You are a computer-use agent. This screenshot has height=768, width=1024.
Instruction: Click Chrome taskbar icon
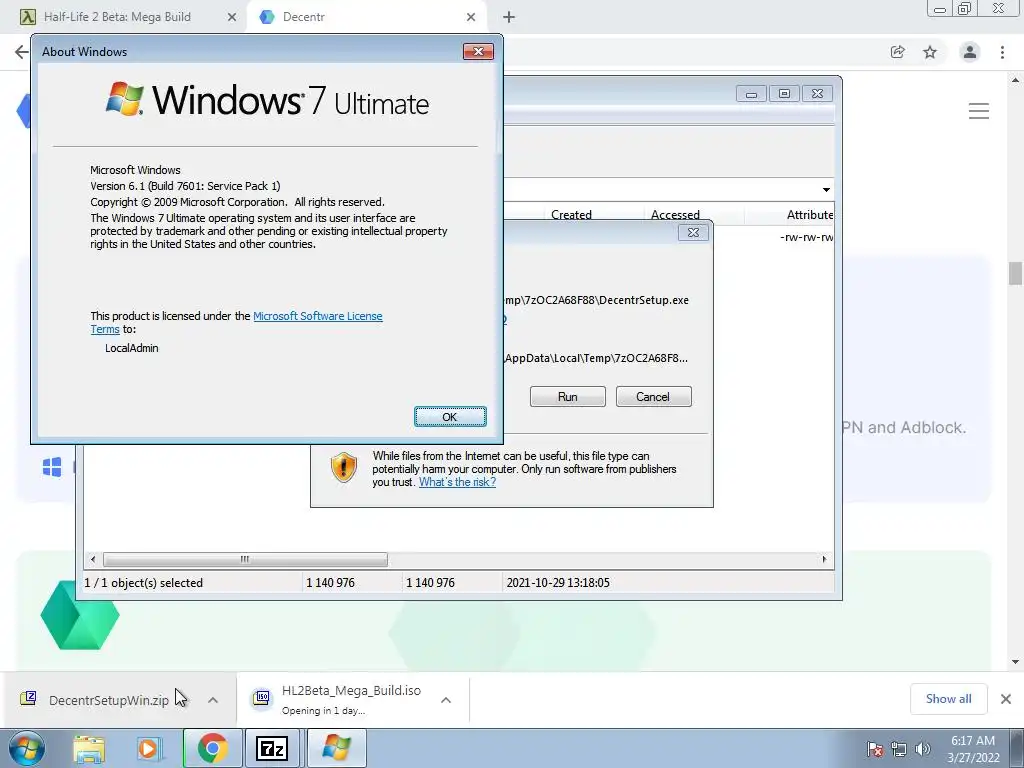[x=212, y=748]
